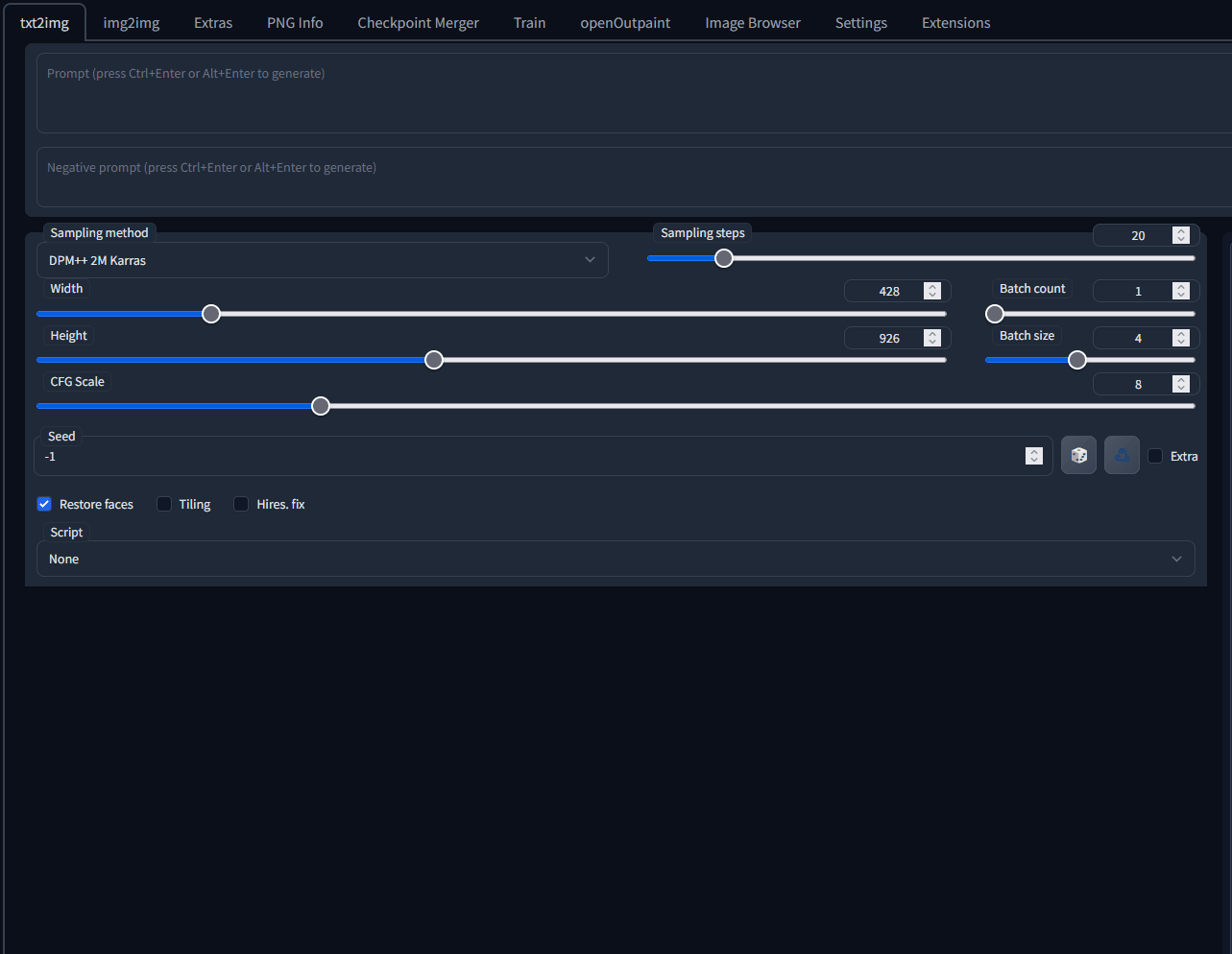1232x954 pixels.
Task: Switch to the txt2img tab
Action: (x=45, y=23)
